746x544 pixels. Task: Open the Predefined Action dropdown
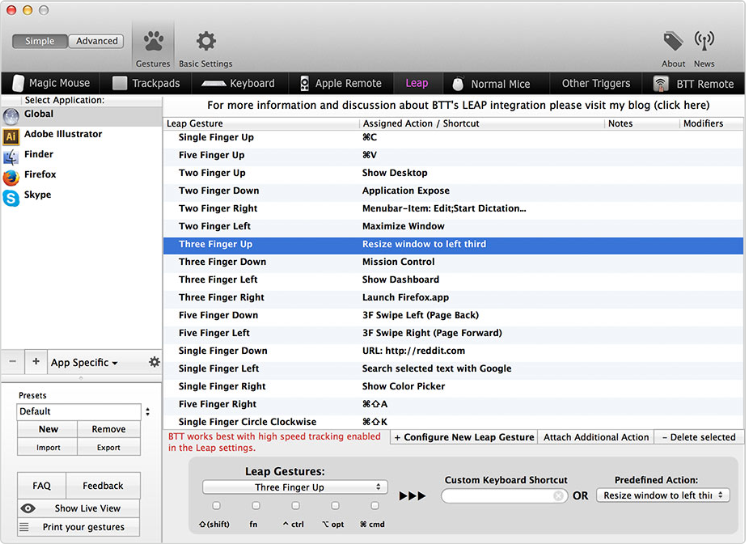[663, 495]
